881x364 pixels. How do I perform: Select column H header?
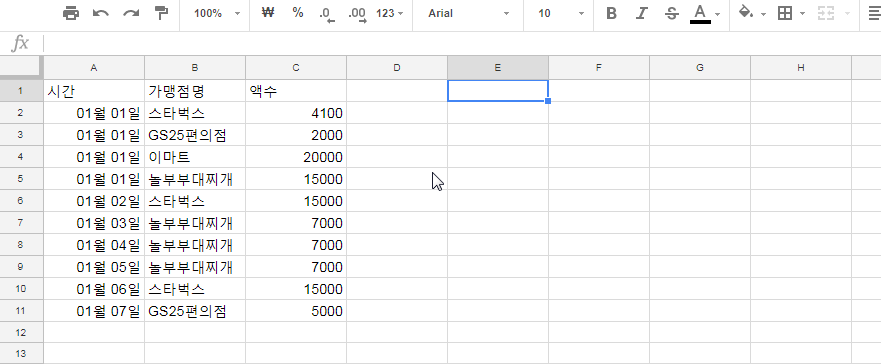pos(801,67)
